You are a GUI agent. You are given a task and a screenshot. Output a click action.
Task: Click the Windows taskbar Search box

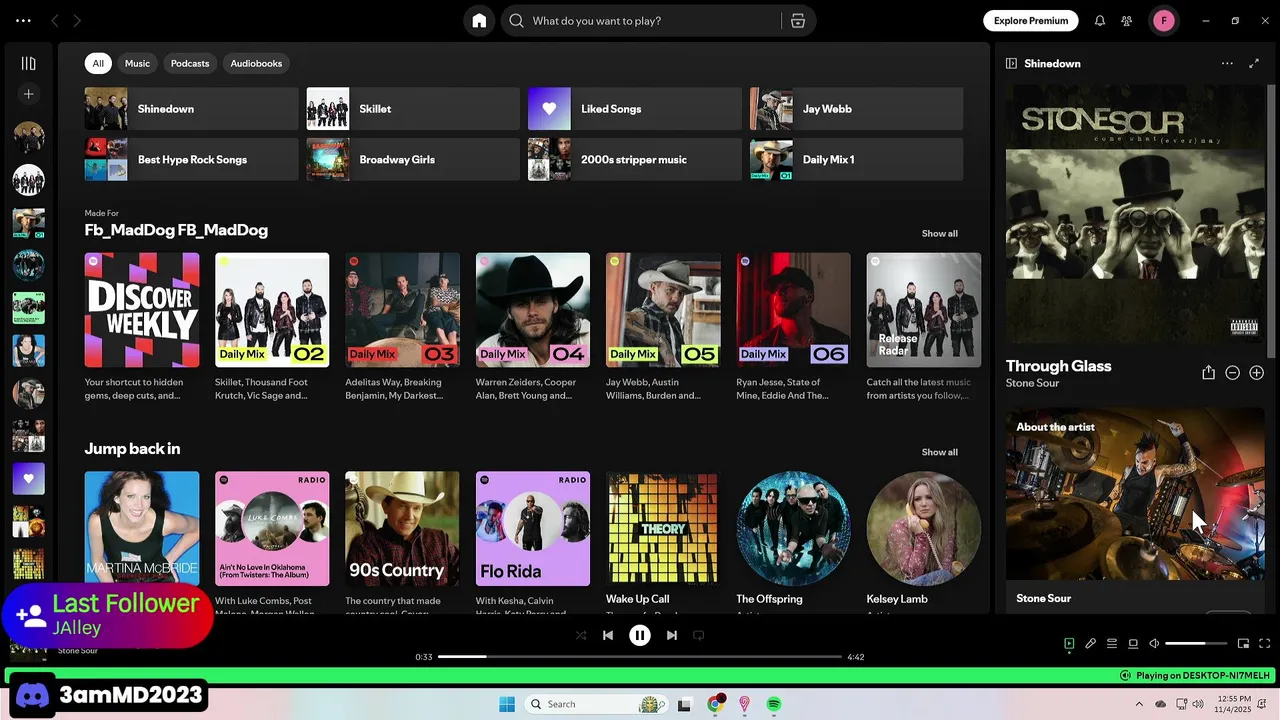(x=595, y=704)
